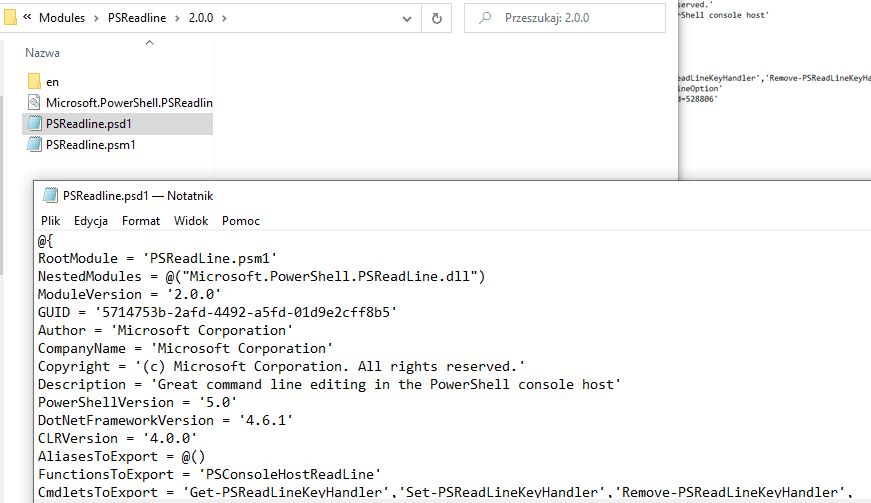Expand the chevron after PSReadline breadcrumb
Image resolution: width=871 pixels, height=503 pixels.
tap(177, 18)
